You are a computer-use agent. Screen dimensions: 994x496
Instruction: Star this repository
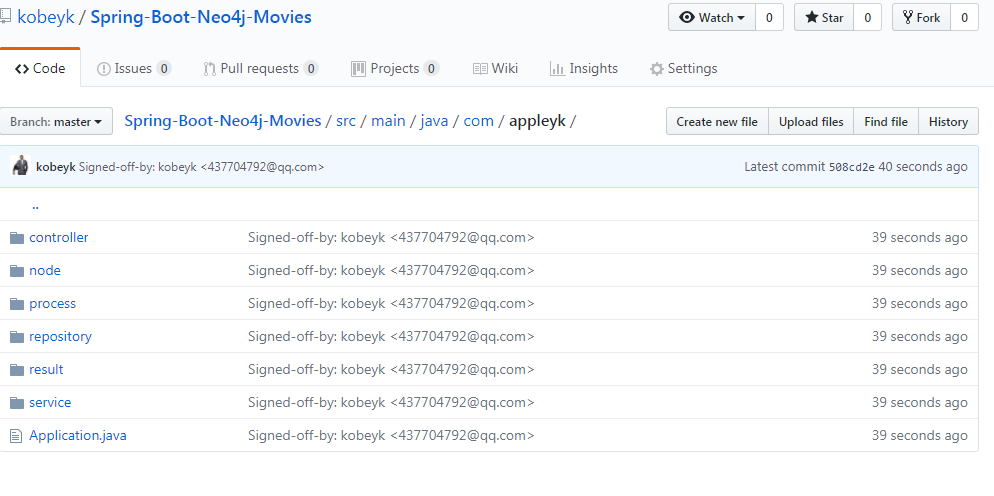point(824,17)
